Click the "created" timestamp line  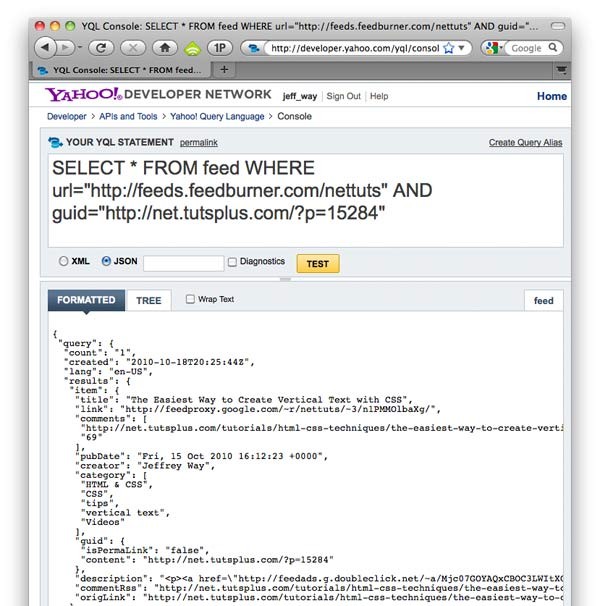tap(159, 362)
